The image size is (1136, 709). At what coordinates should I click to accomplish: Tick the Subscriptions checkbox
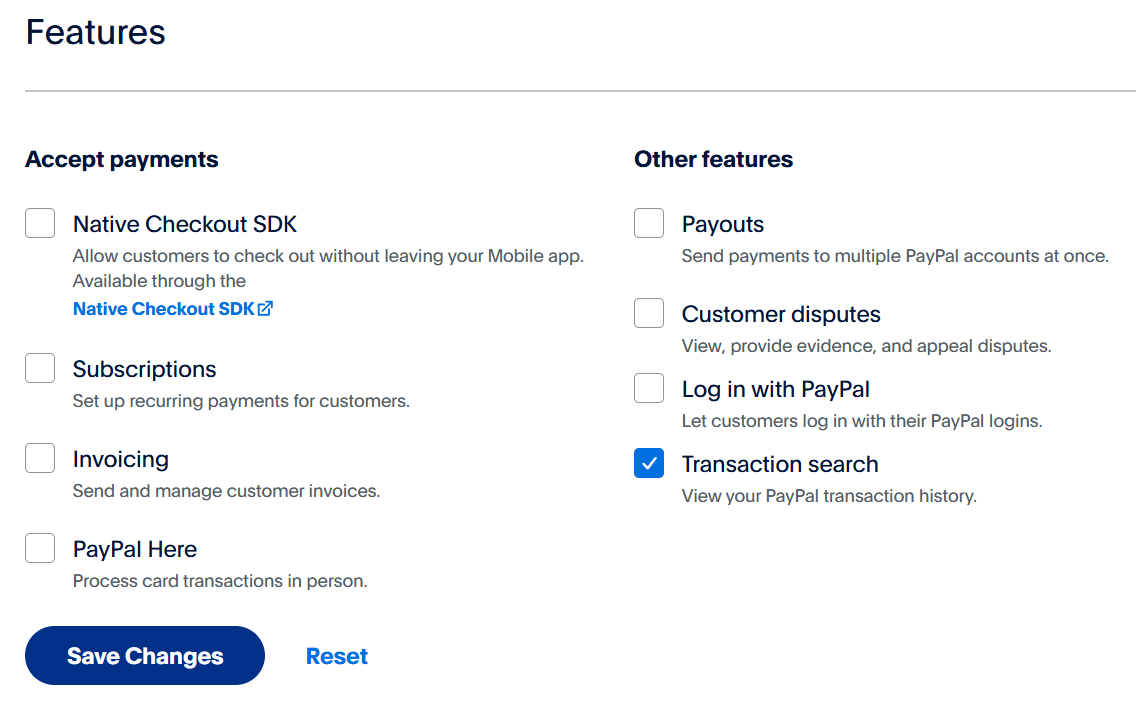40,368
